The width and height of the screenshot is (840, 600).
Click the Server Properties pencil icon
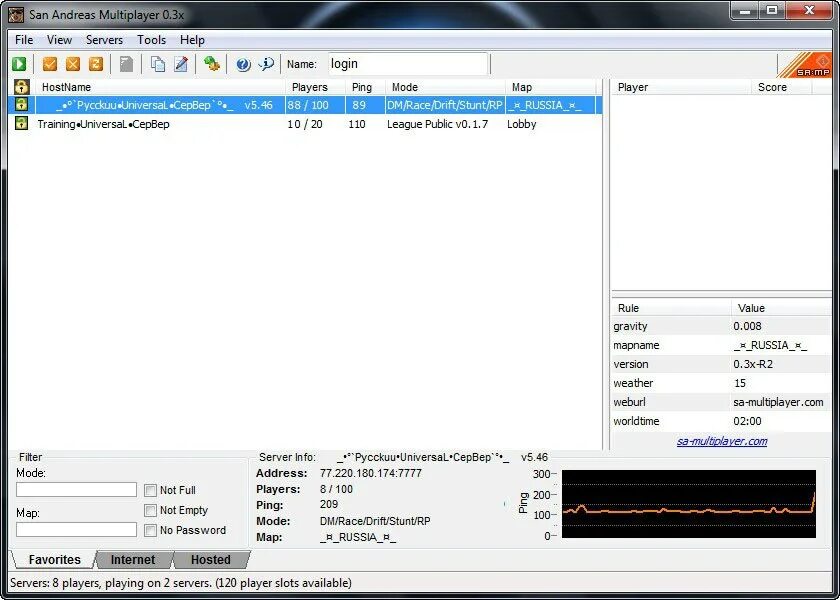click(x=181, y=64)
